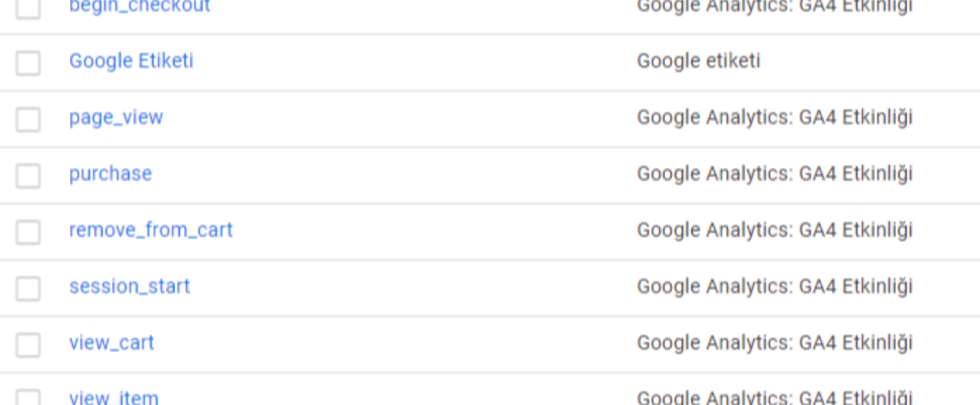Select the checkbox for view_item tag

pos(28,398)
